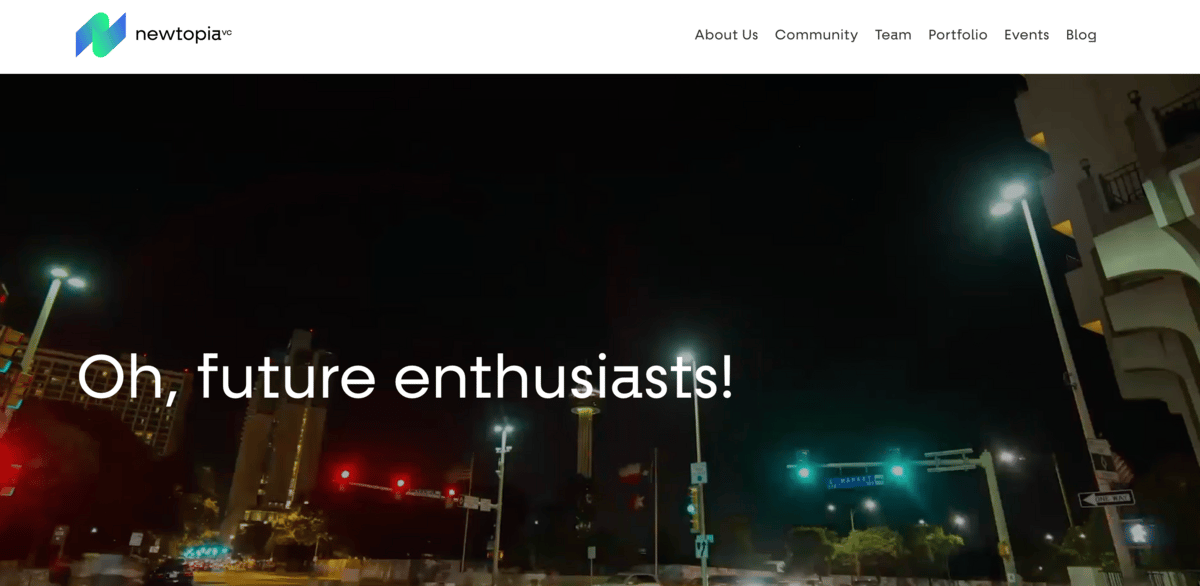Image resolution: width=1200 pixels, height=586 pixels.
Task: Click the streetlamp glowing on the left side
Action: point(63,277)
